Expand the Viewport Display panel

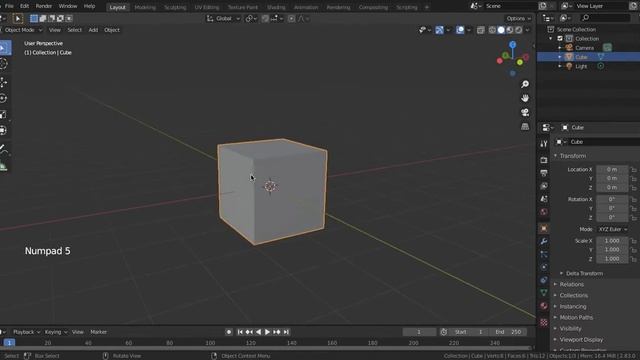point(581,340)
